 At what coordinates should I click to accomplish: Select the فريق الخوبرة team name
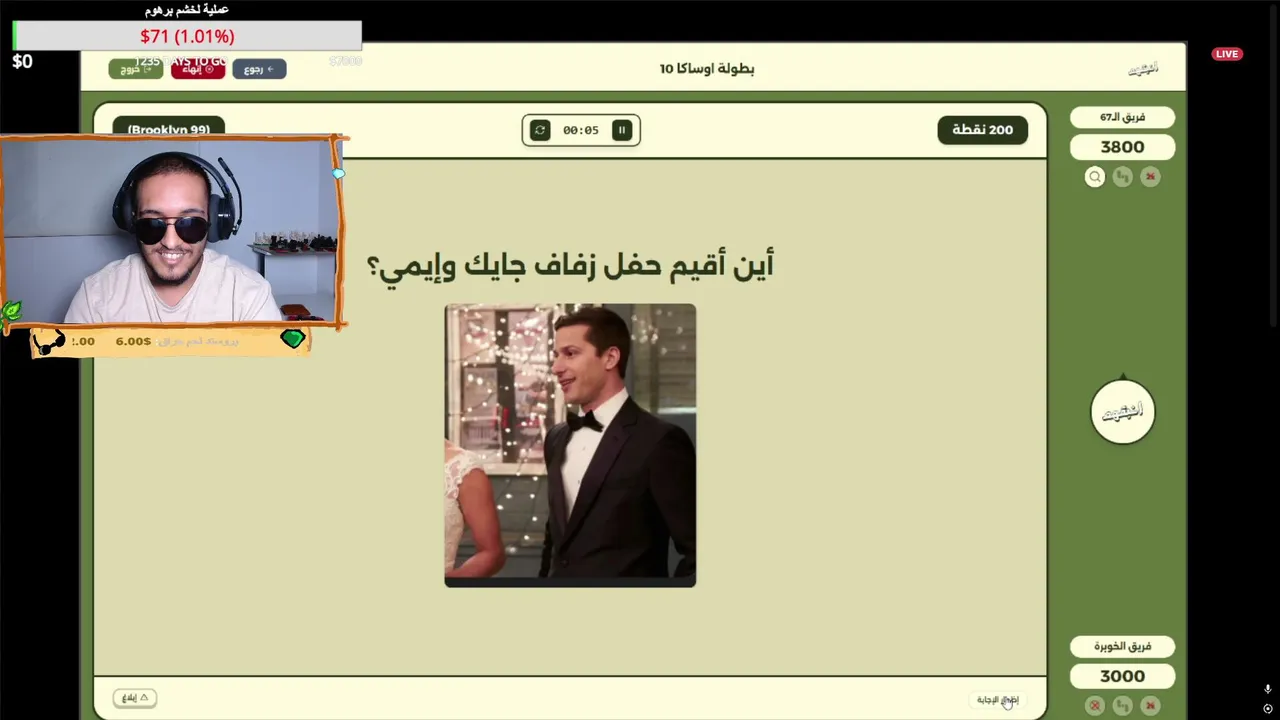pos(1122,646)
